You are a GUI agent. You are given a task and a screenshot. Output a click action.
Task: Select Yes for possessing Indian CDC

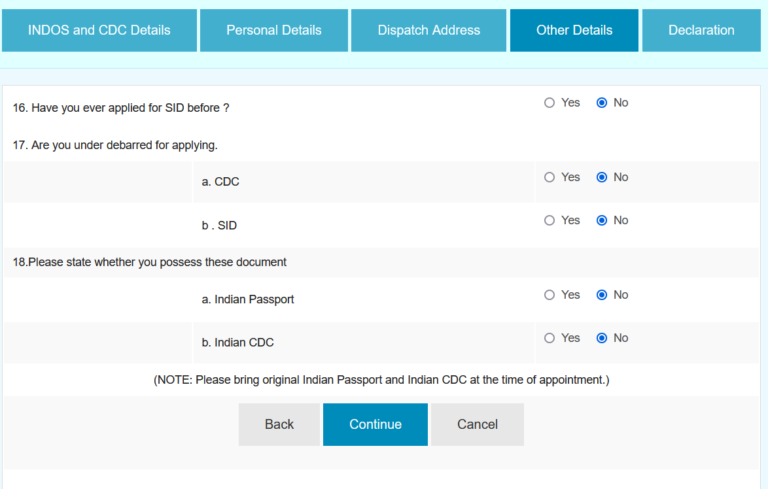(549, 338)
